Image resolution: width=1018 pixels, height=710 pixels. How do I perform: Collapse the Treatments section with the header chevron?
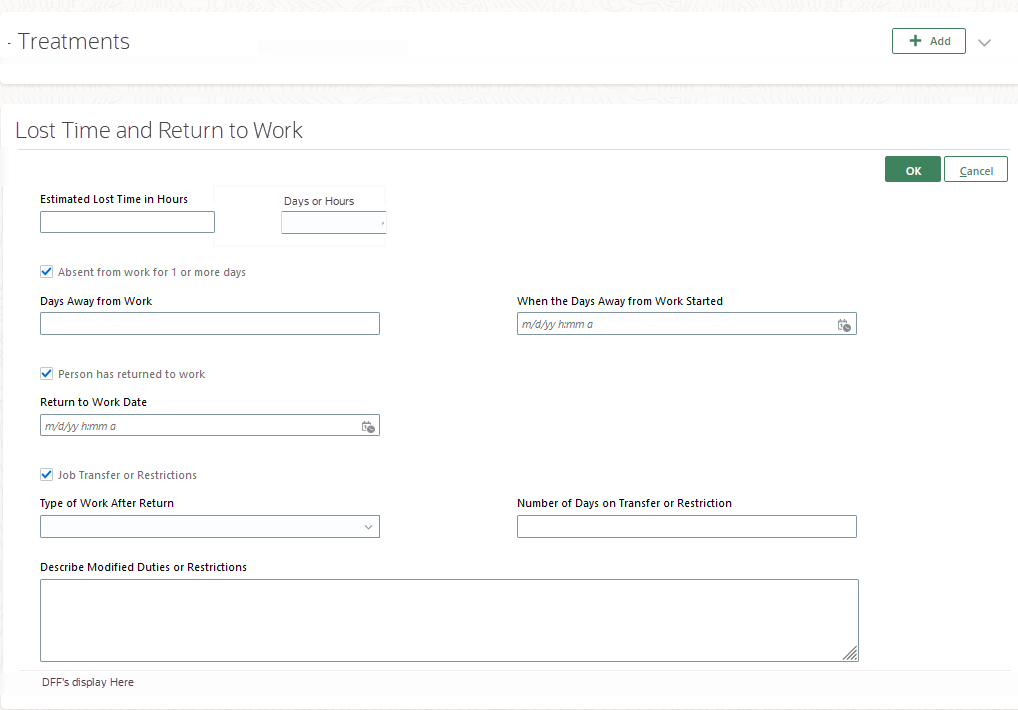(984, 42)
